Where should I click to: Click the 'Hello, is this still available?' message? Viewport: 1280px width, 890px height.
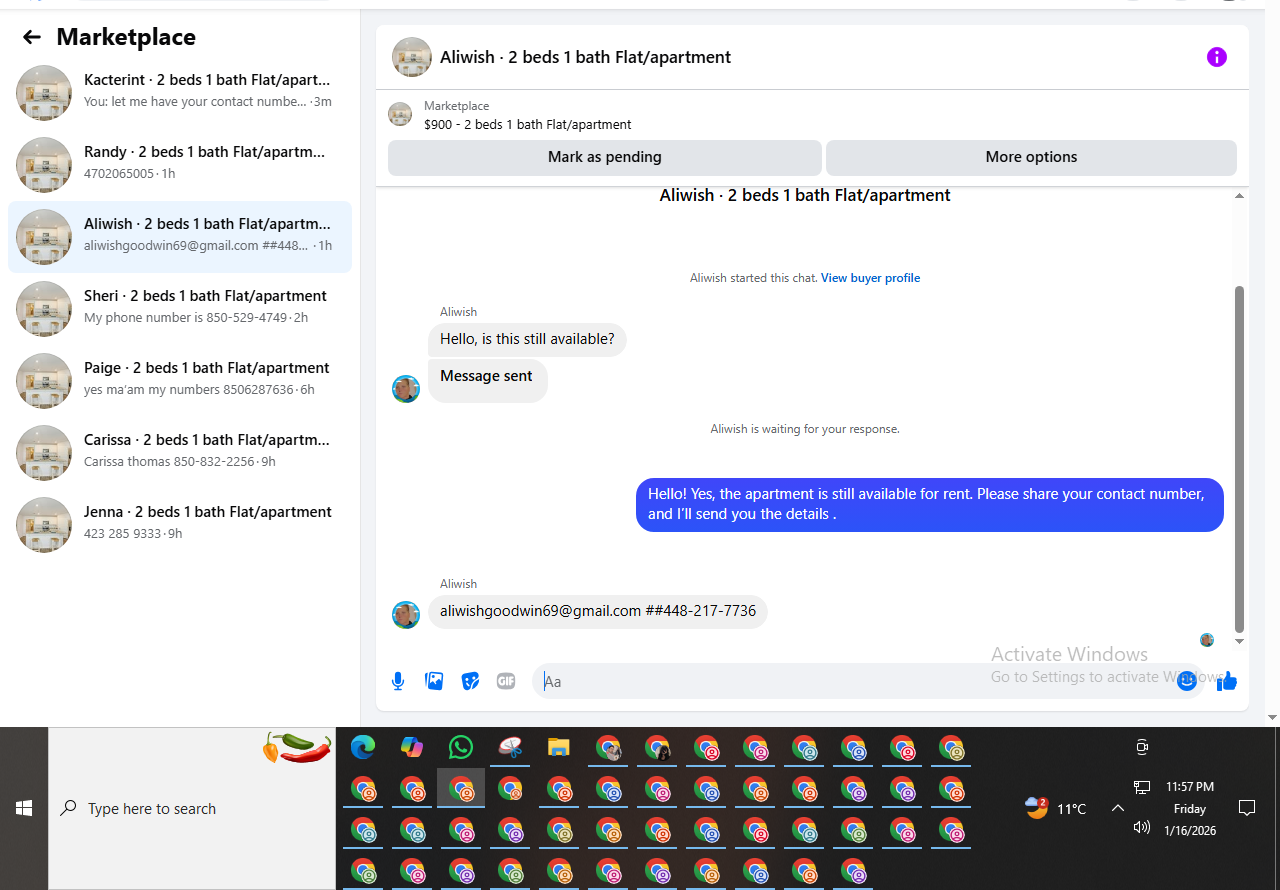527,339
